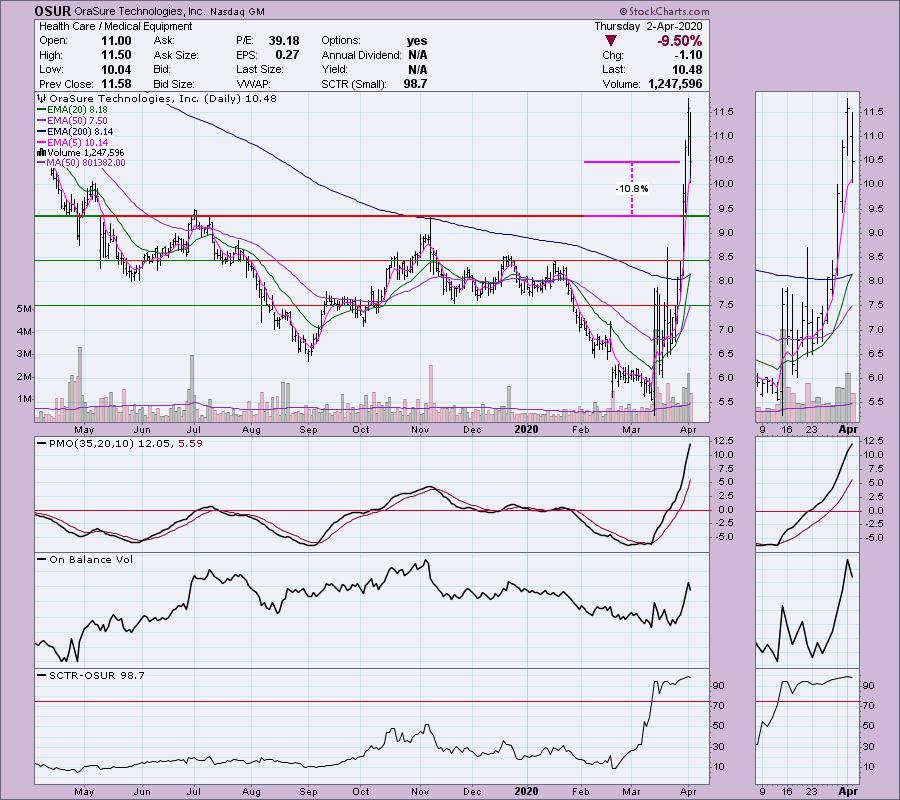Click the P/E value 39.18
Viewport: 900px width, 800px height.
pos(284,41)
